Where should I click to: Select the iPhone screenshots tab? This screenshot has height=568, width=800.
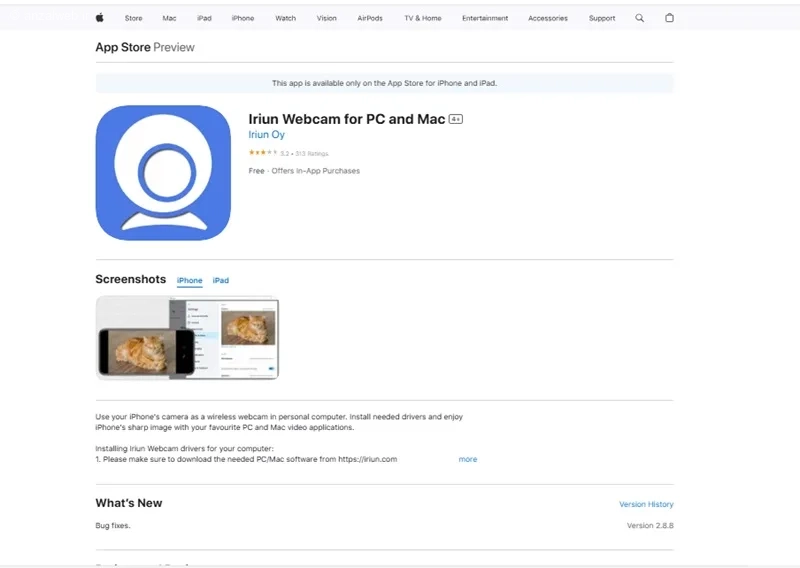click(190, 280)
